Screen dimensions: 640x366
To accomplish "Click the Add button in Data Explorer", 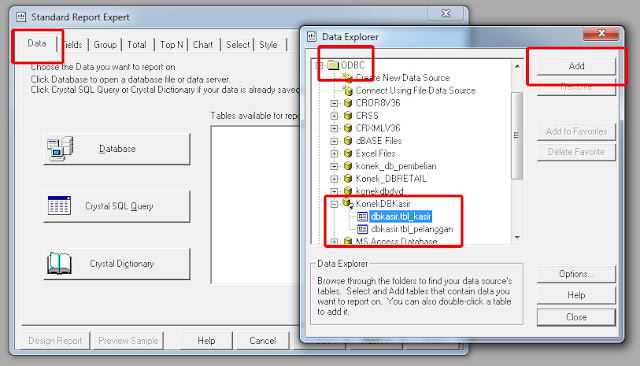I will 576,66.
